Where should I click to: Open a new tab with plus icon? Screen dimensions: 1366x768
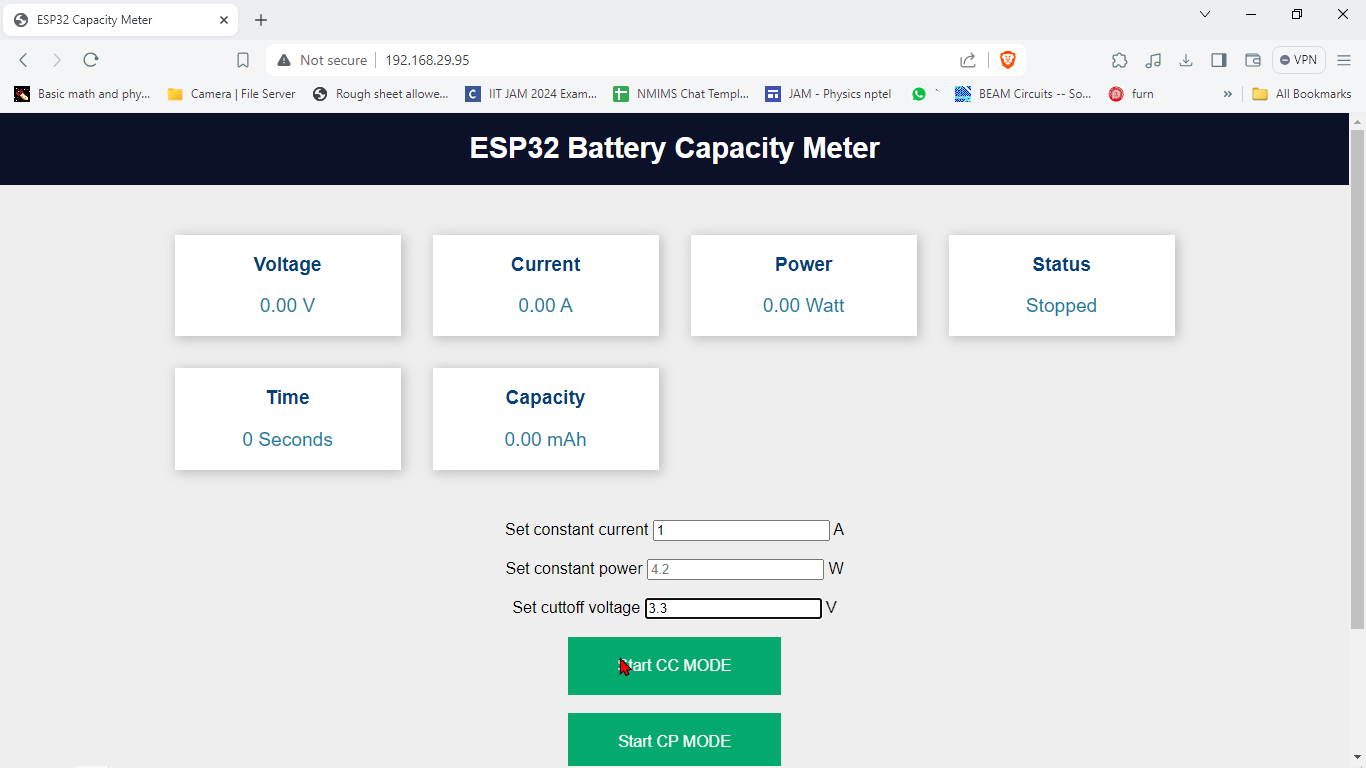coord(261,20)
